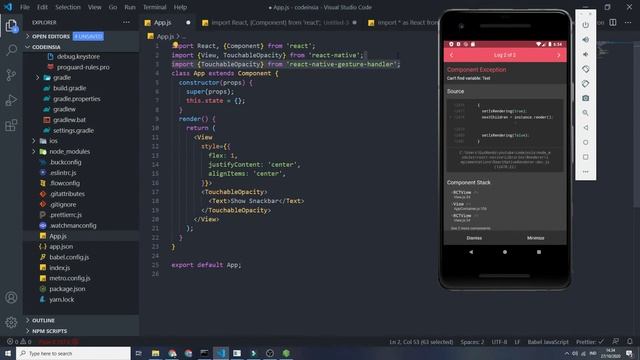Click errors and warnings status bar indicator
The width and height of the screenshot is (640, 360).
pyautogui.click(x=19, y=342)
